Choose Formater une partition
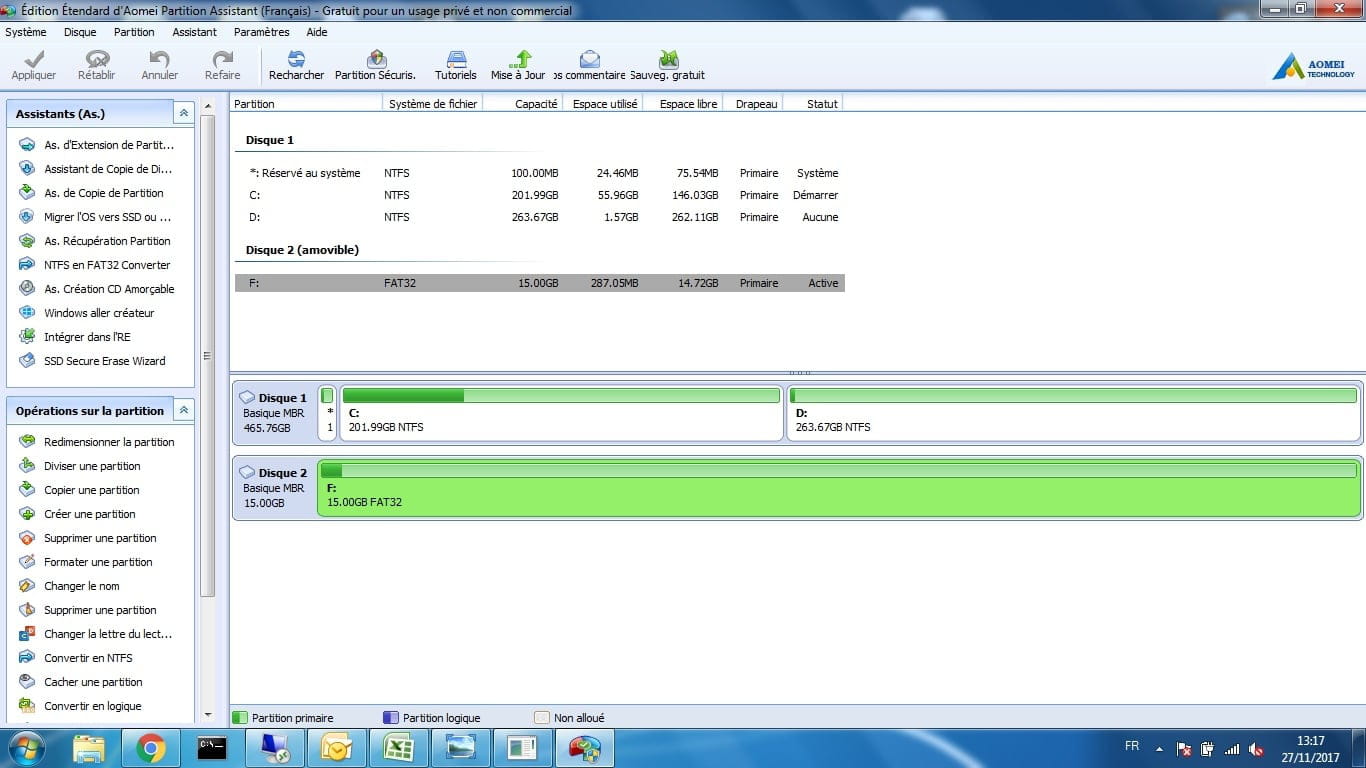The width and height of the screenshot is (1366, 768). (x=98, y=562)
